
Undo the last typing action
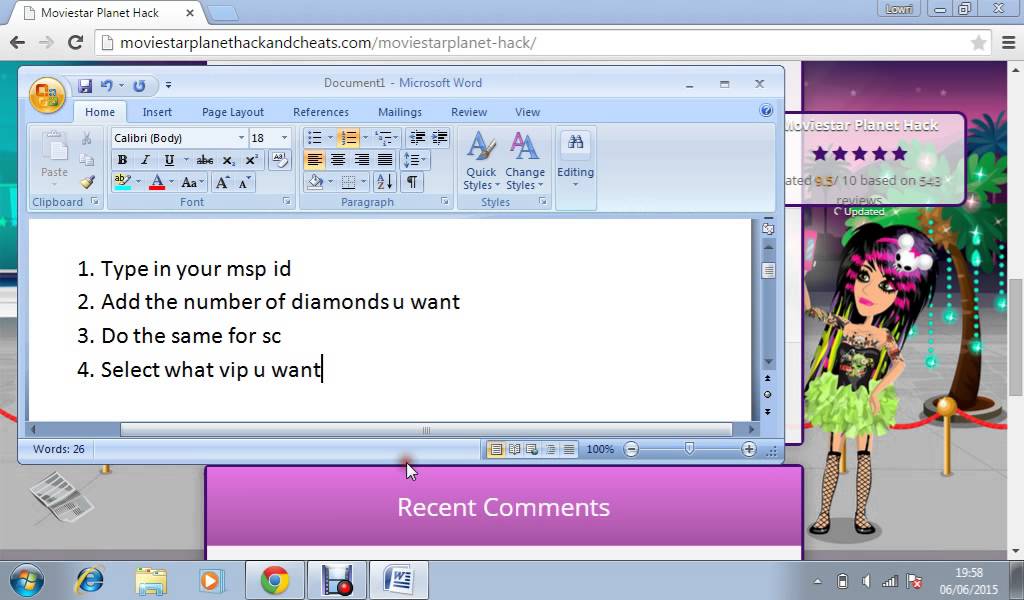tap(106, 86)
